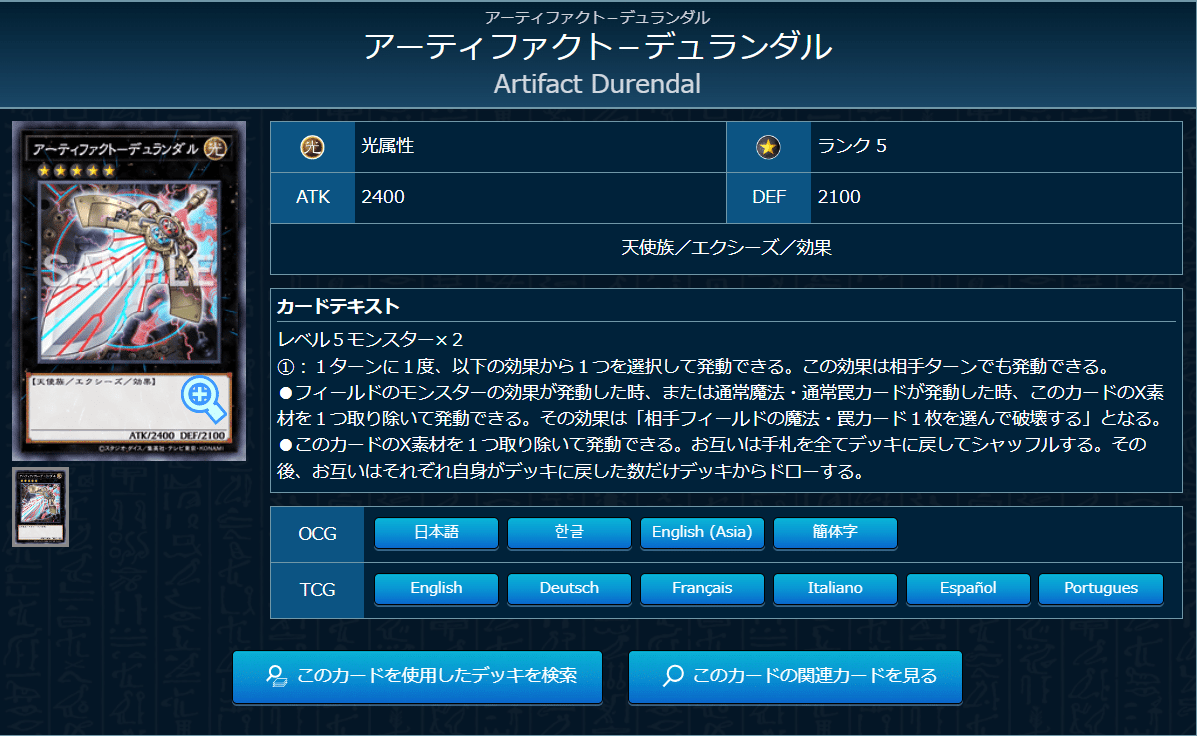1197x736 pixels.
Task: Pick the Français language button
Action: click(x=702, y=589)
